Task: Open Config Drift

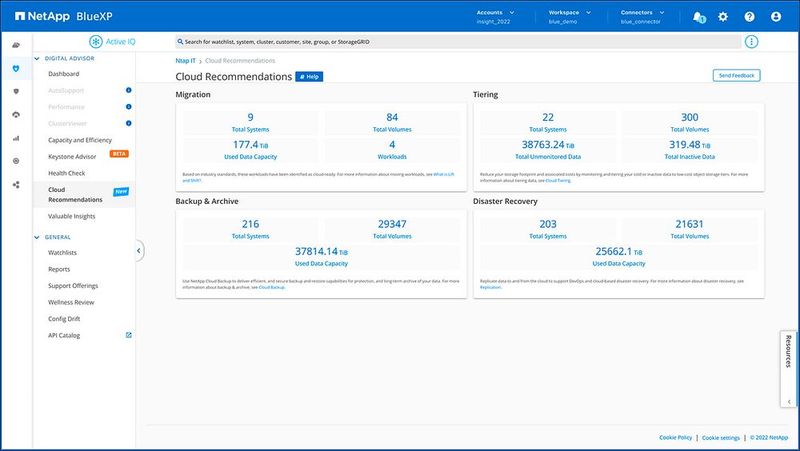Action: pyautogui.click(x=64, y=319)
